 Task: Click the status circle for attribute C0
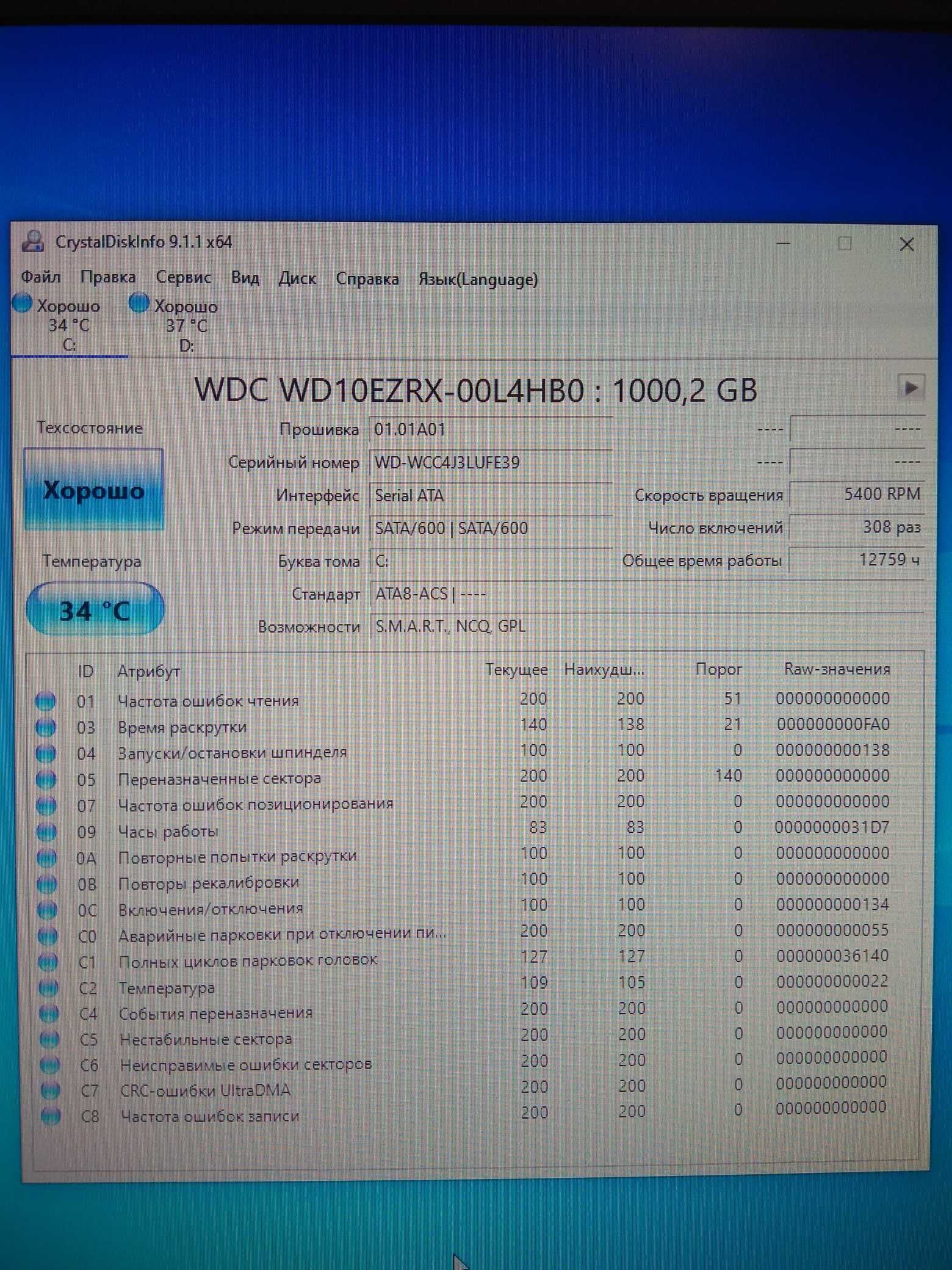(x=48, y=935)
